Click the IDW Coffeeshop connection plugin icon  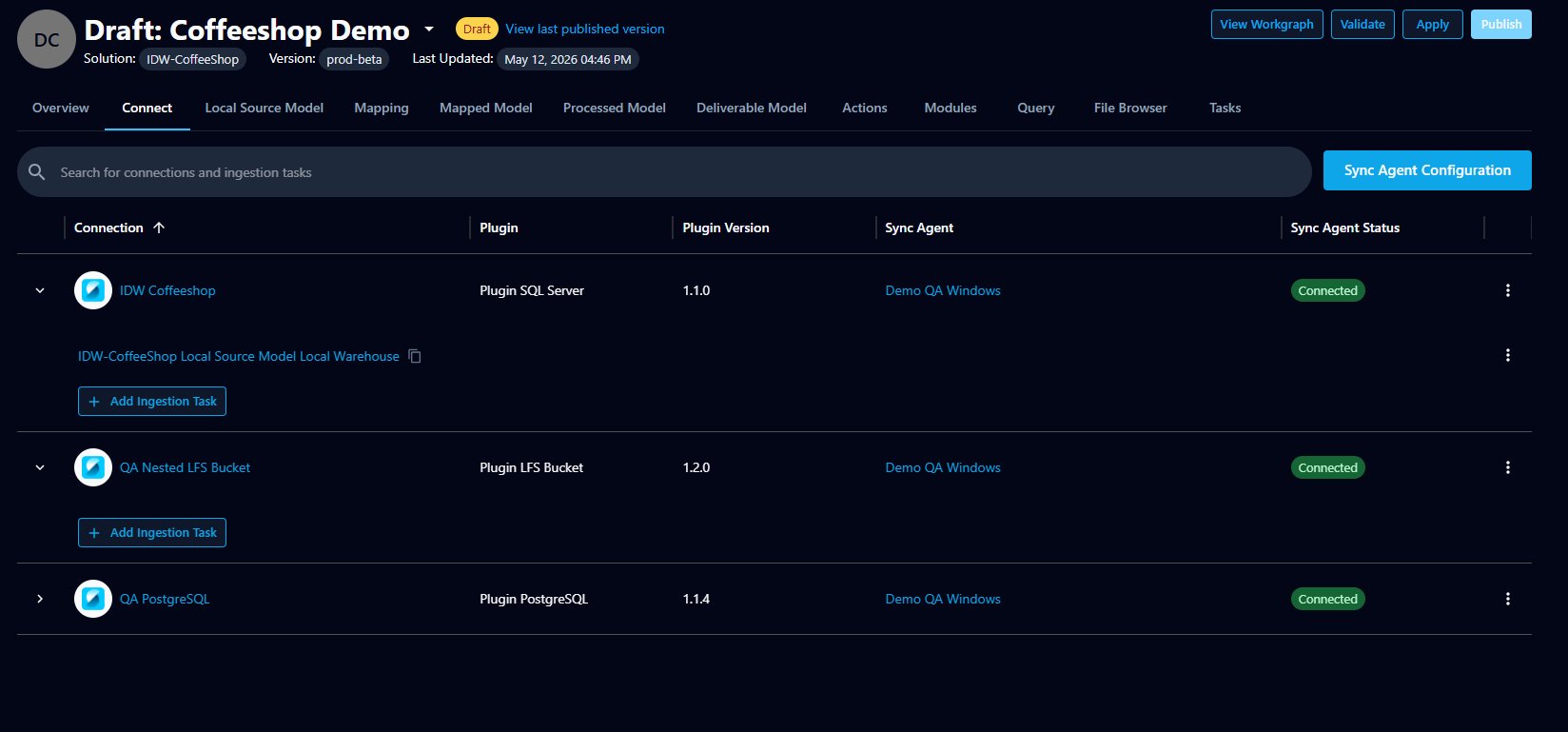[x=93, y=290]
